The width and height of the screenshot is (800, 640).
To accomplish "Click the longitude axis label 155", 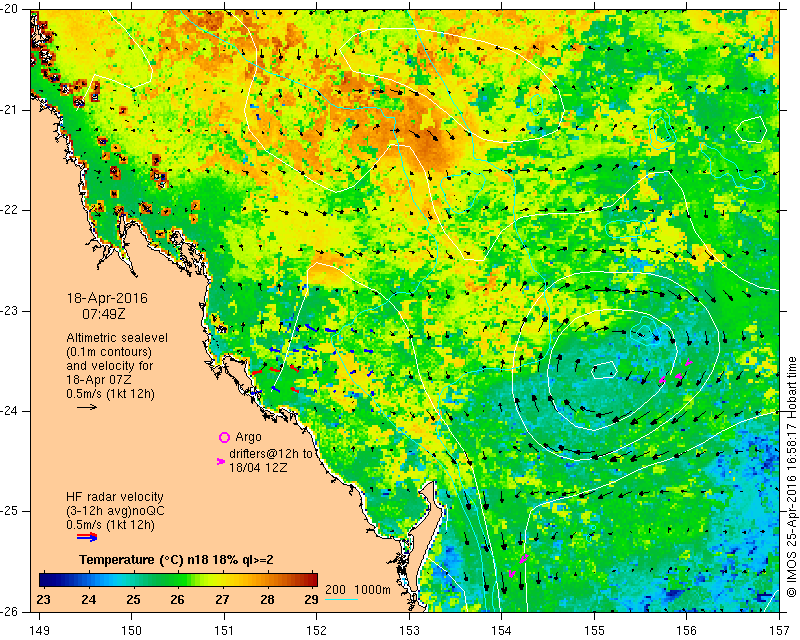I will (594, 631).
